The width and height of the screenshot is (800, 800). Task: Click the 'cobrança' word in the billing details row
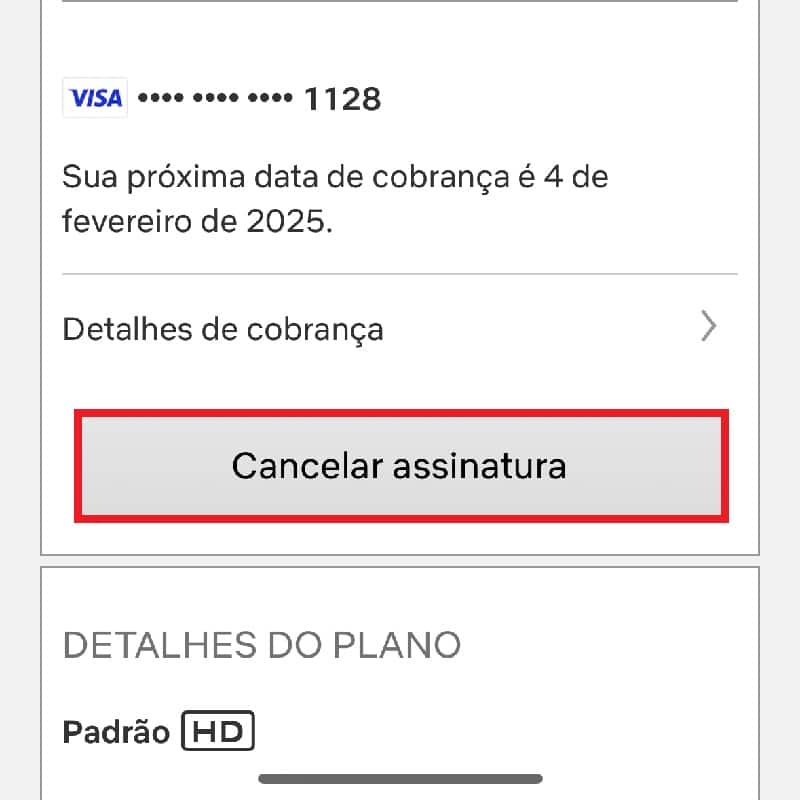click(315, 331)
